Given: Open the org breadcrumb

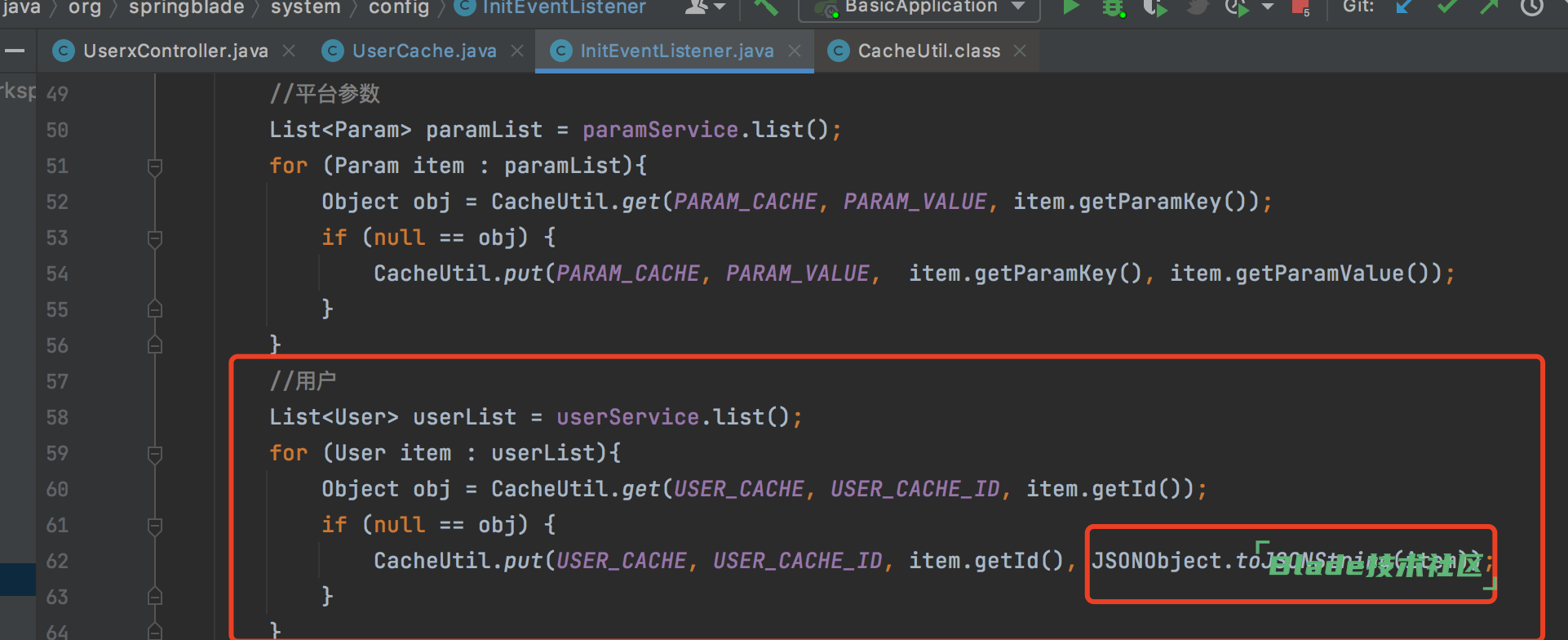Looking at the screenshot, I should click(85, 7).
